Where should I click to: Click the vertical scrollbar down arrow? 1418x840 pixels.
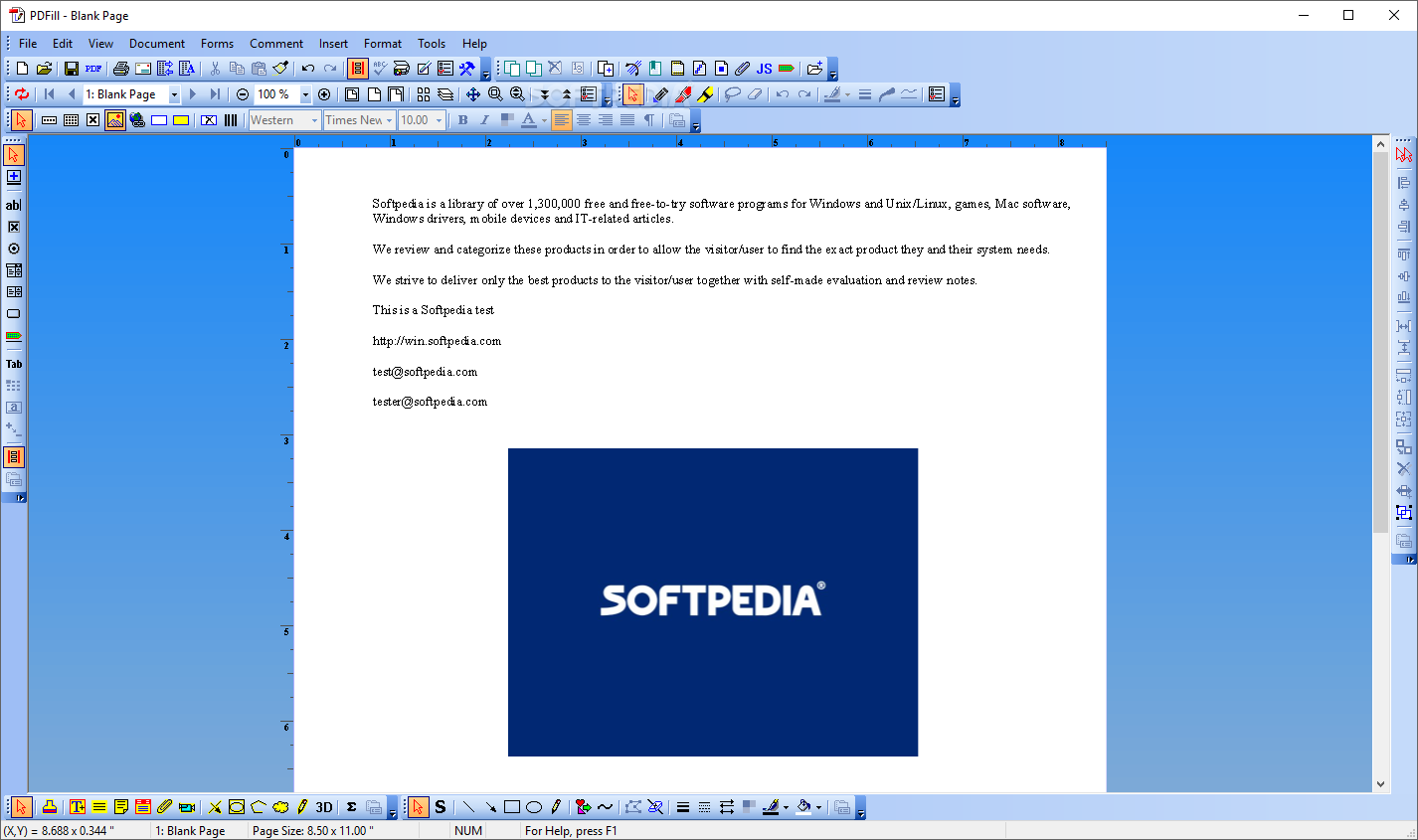[1380, 784]
